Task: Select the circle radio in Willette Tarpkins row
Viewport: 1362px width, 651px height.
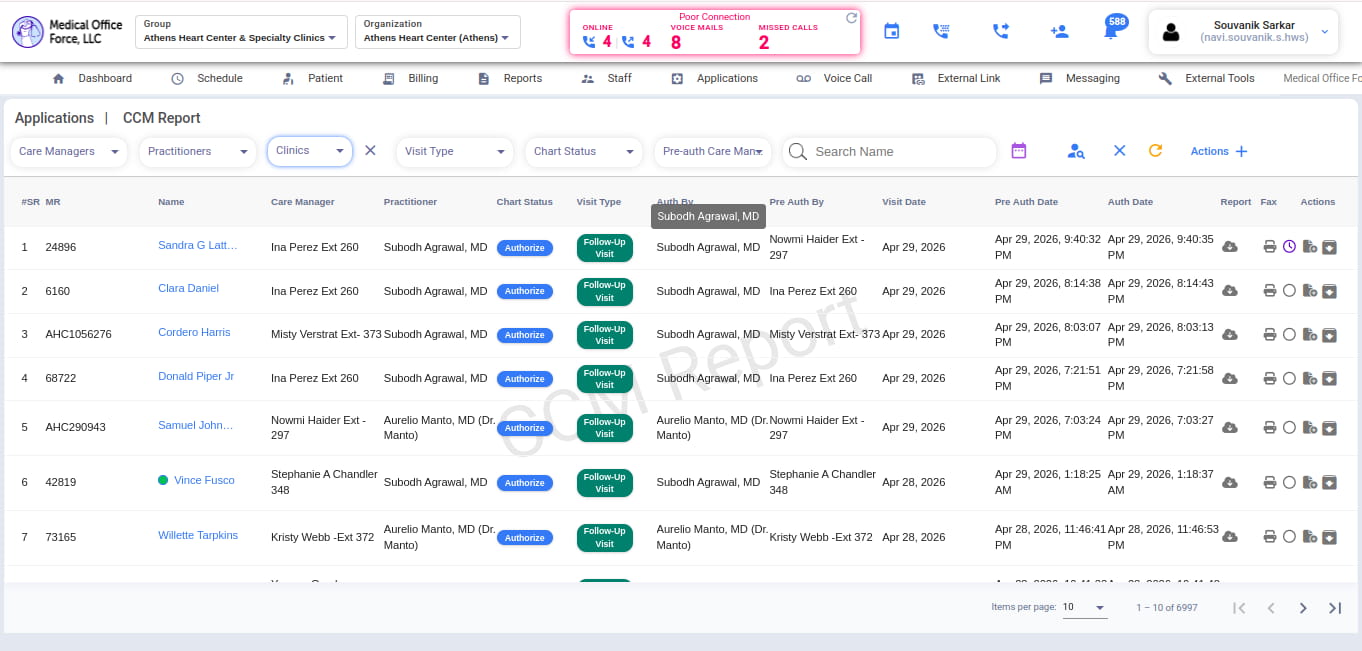Action: (x=1289, y=537)
